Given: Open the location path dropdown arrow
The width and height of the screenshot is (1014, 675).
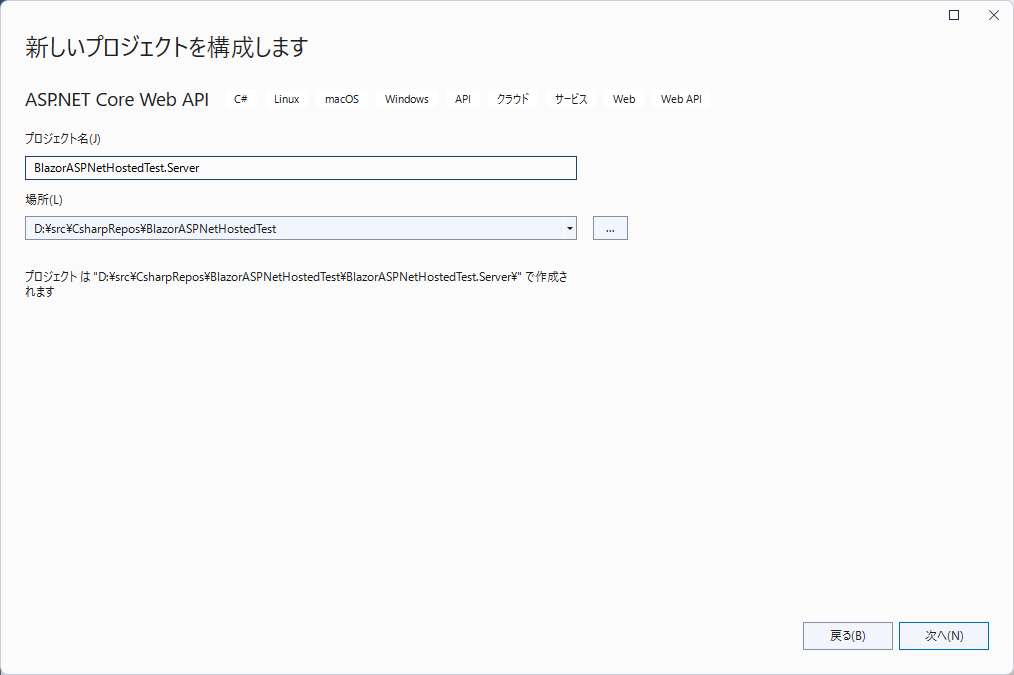Looking at the screenshot, I should 570,228.
